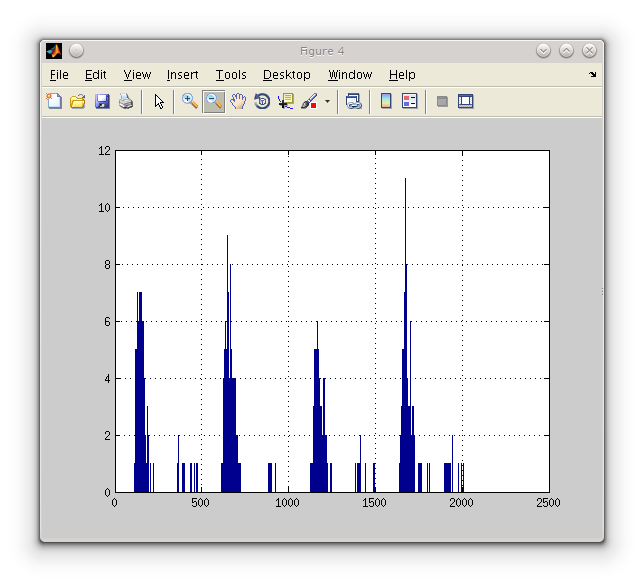Click the Link Plot icon
The height and width of the screenshot is (582, 644).
pos(353,101)
